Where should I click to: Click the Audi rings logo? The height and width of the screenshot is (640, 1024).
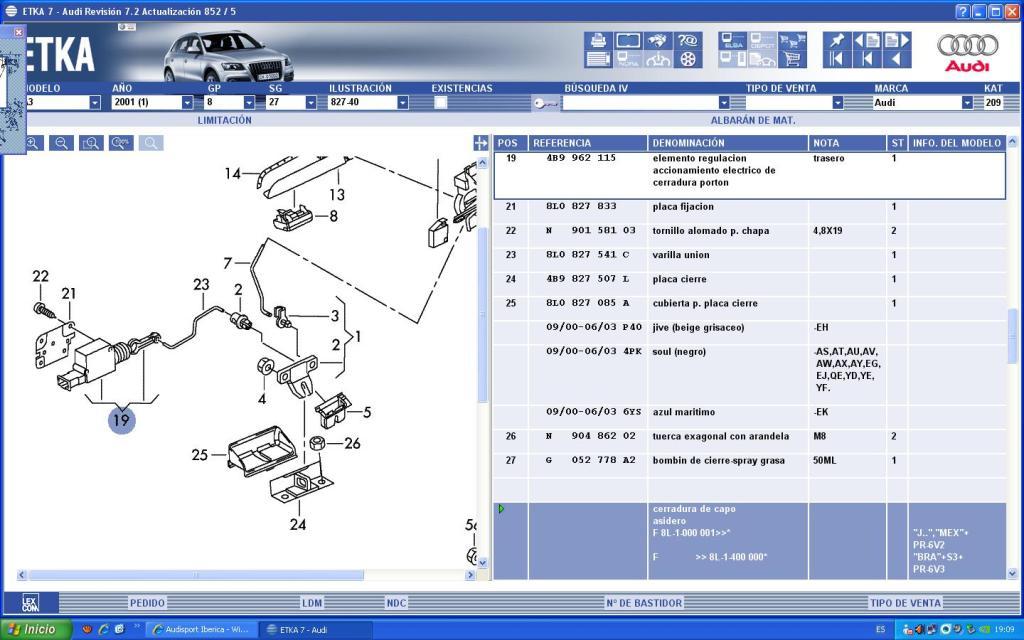click(967, 52)
